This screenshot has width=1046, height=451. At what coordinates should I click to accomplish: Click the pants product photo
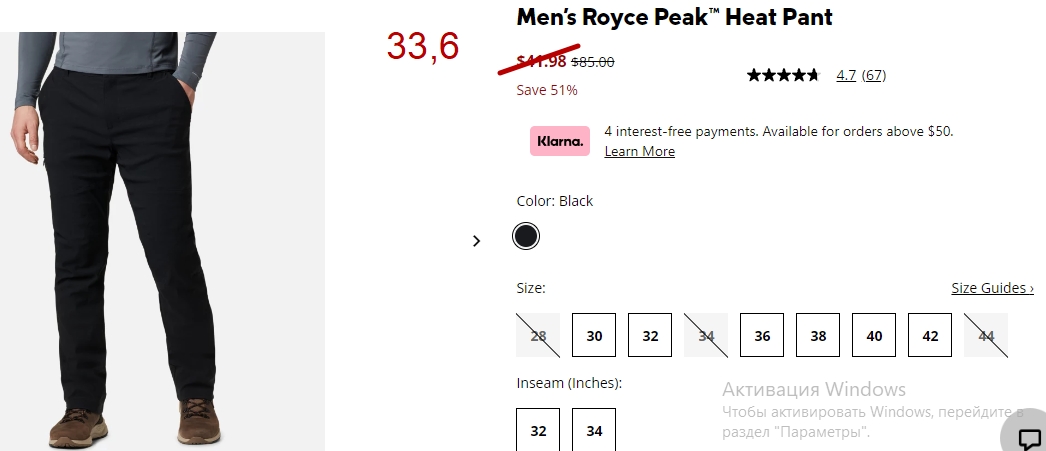click(162, 240)
